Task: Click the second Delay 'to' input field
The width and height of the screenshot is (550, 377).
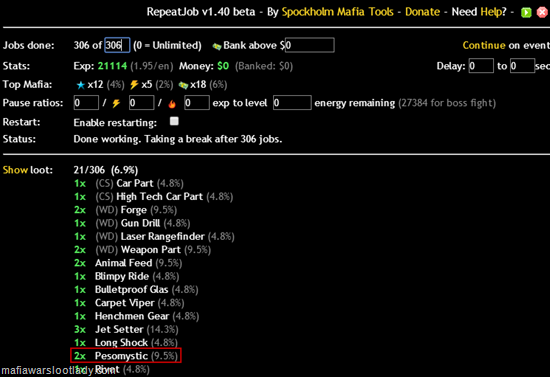Action: click(522, 66)
